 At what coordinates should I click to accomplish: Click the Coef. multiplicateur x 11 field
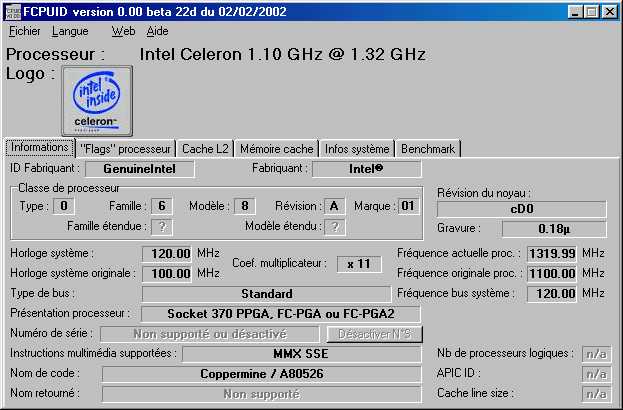[x=359, y=264]
